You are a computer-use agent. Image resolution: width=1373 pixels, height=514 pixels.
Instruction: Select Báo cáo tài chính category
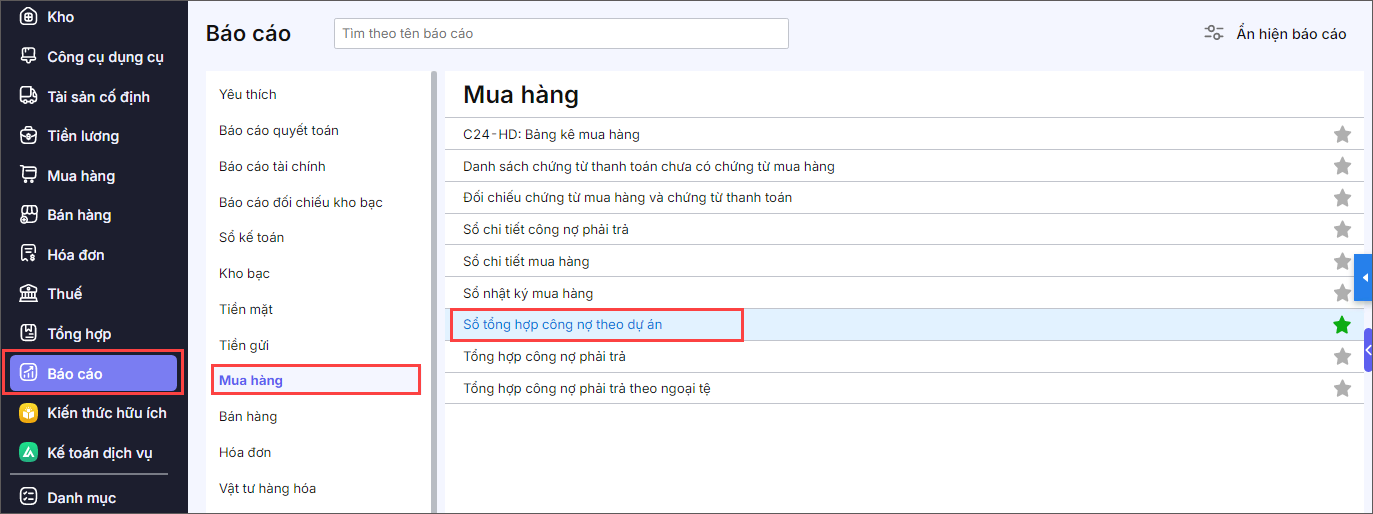point(272,166)
